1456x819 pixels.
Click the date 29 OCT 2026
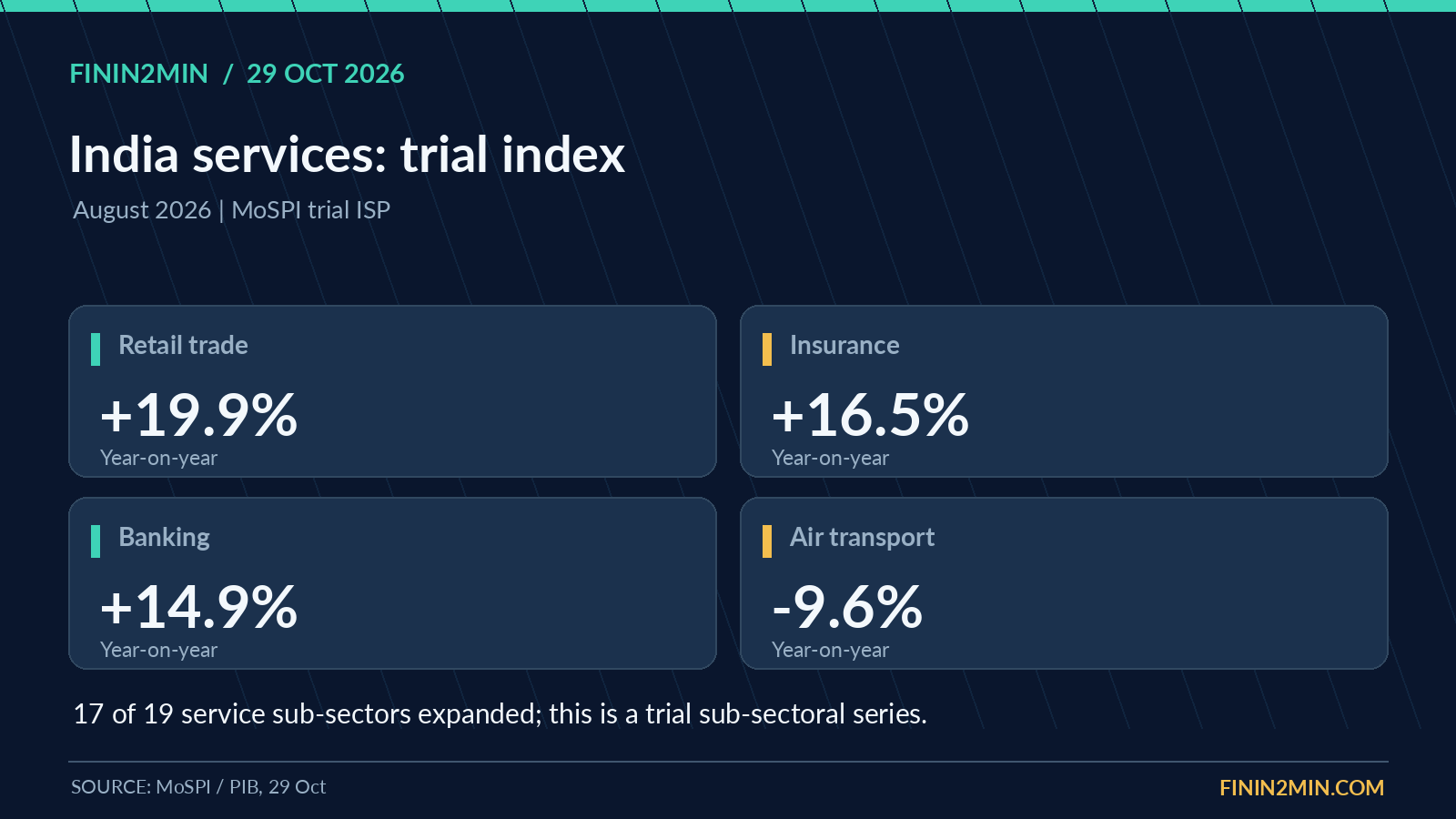tap(326, 74)
